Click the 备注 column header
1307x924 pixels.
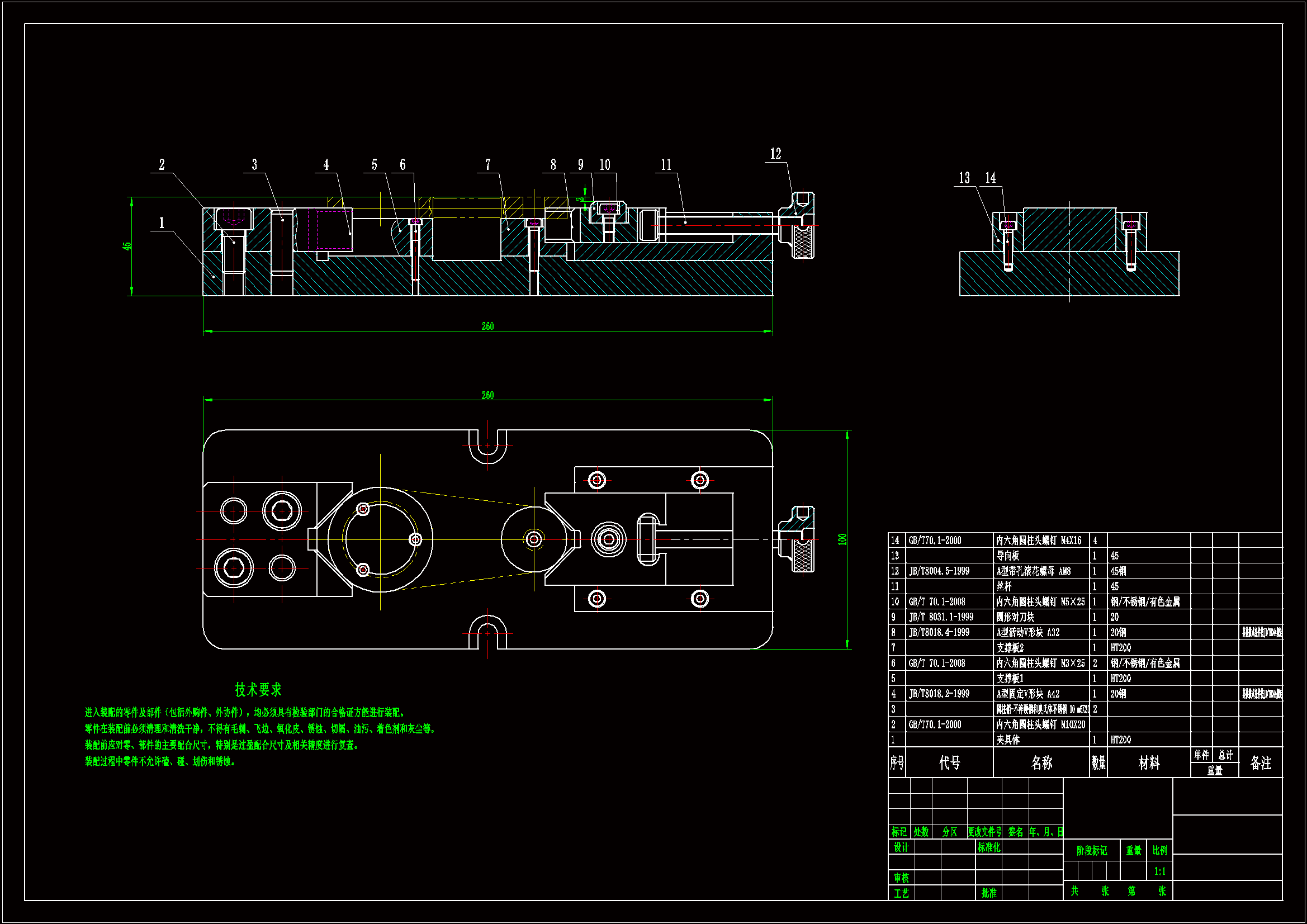tap(1260, 763)
